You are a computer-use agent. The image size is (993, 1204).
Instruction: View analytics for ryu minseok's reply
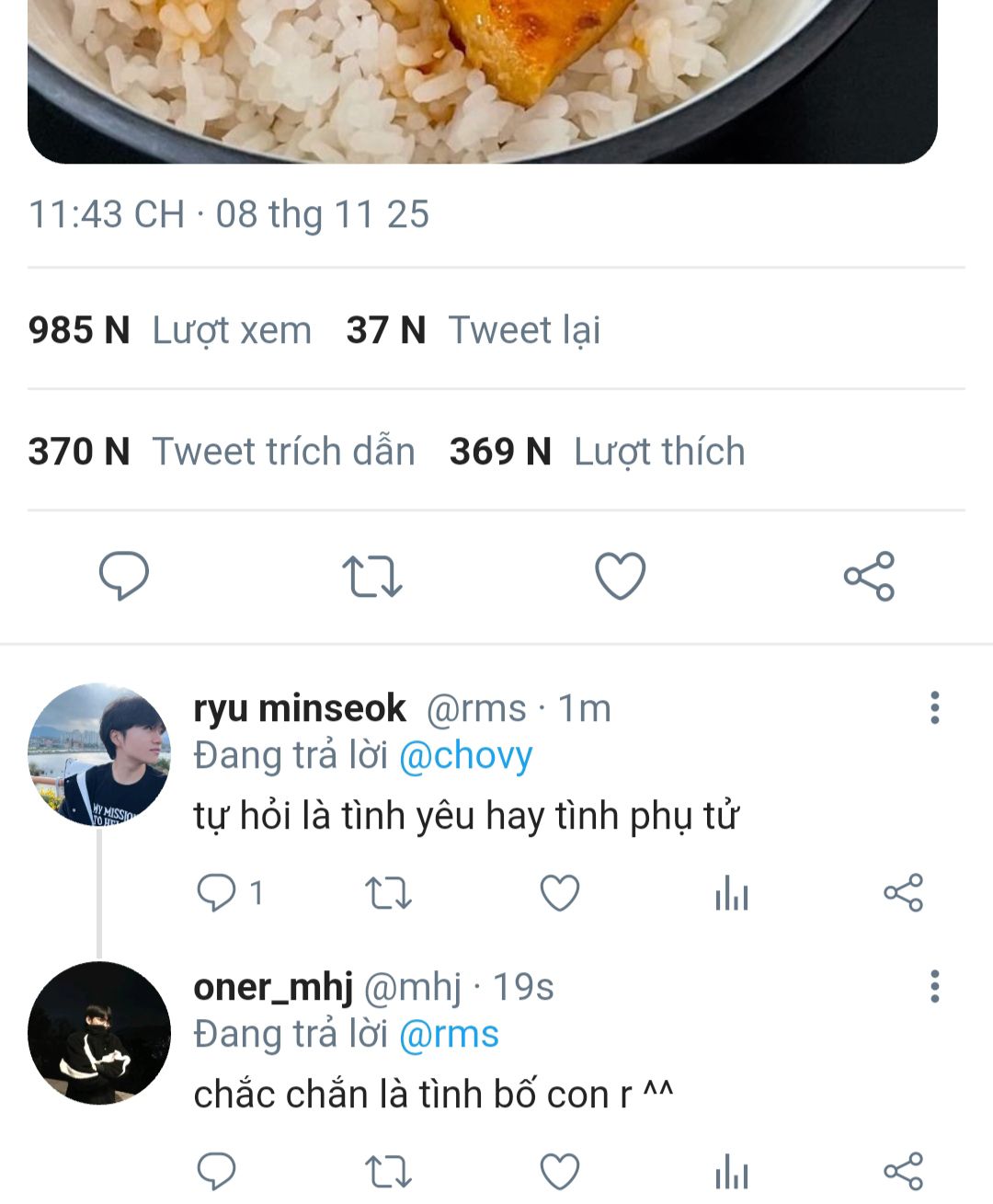[732, 893]
